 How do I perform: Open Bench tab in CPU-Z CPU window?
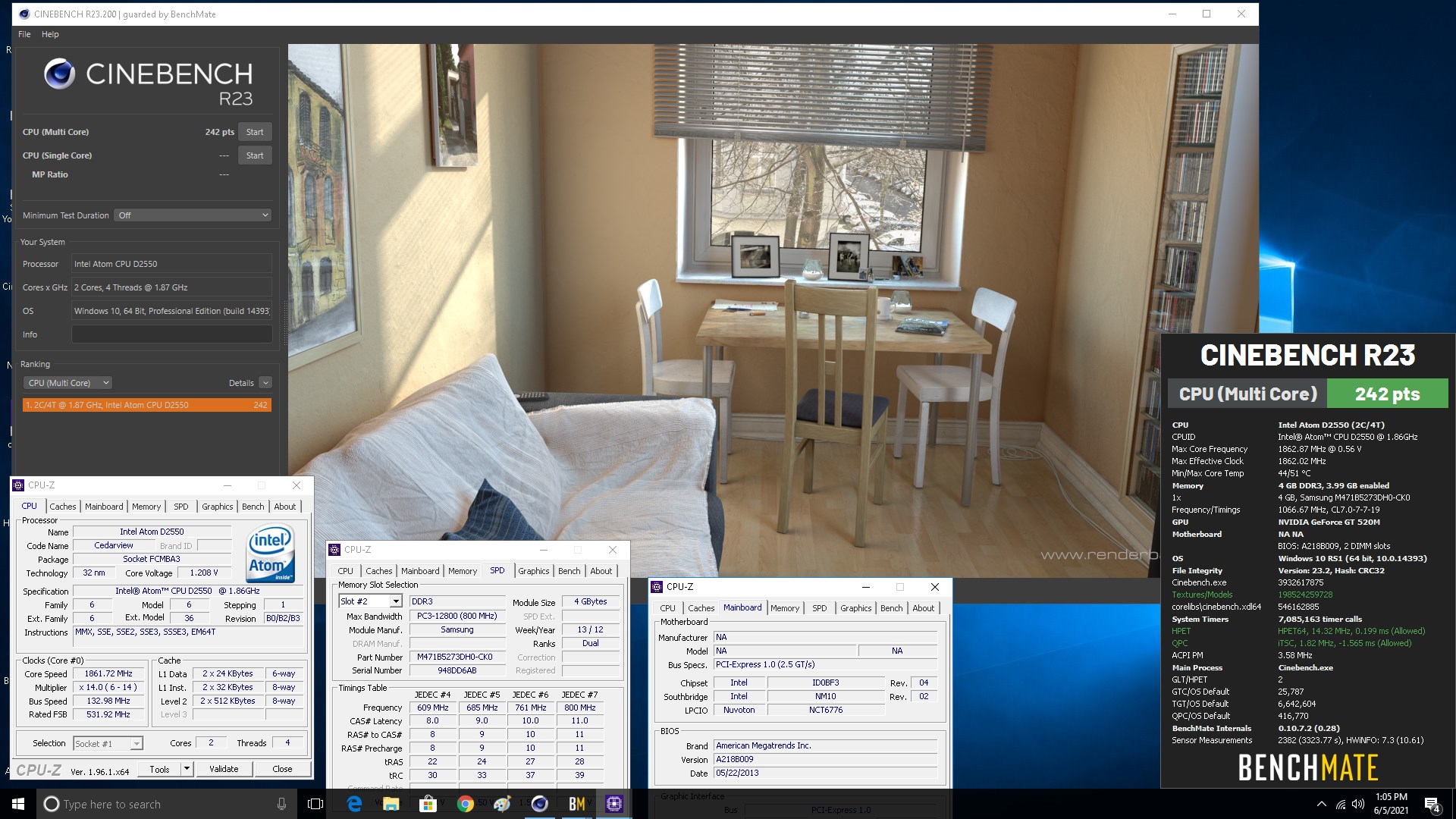253,507
